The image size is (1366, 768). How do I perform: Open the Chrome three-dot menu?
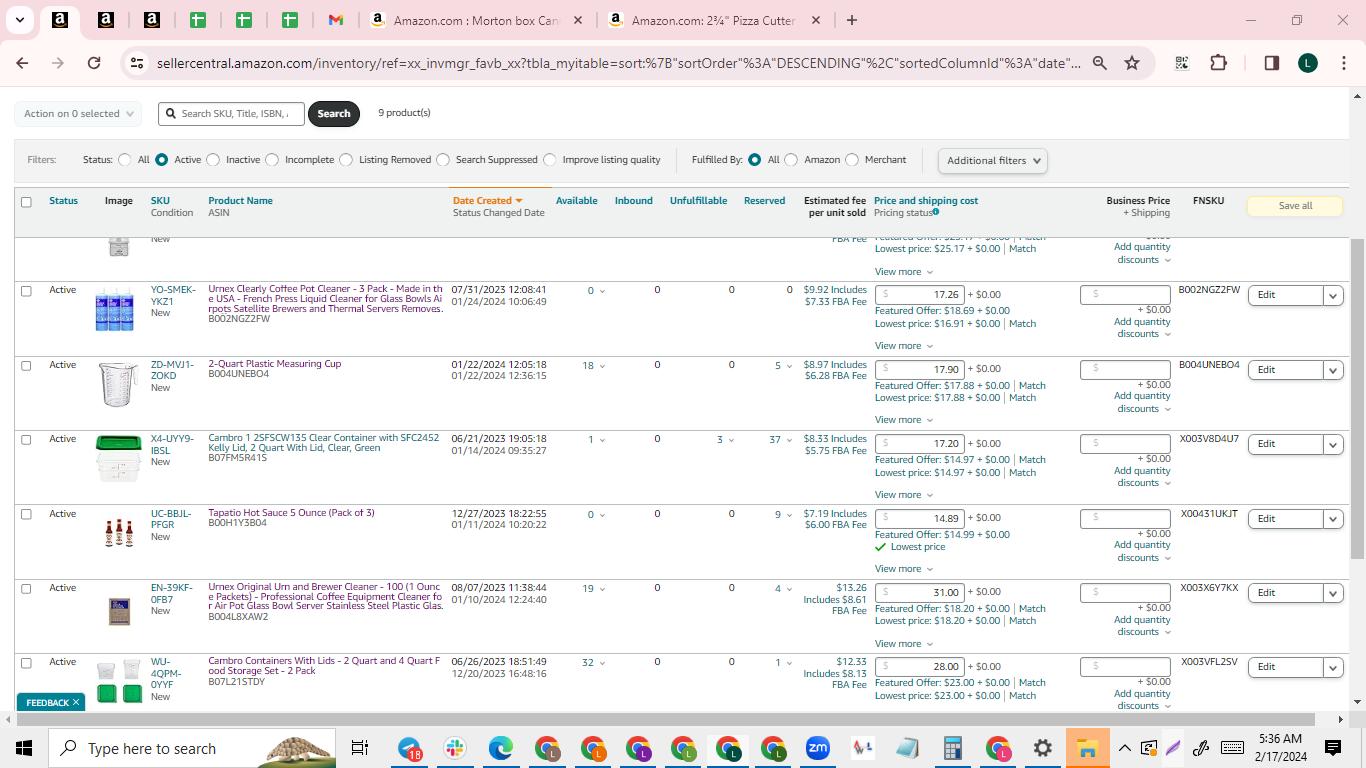1342,63
